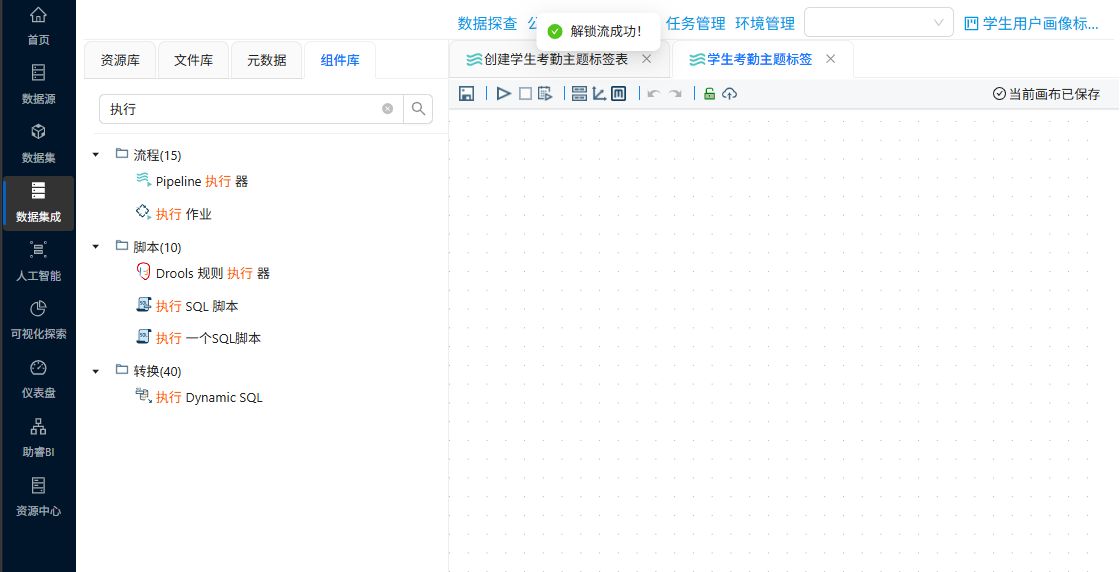Open the 环境管理 link
The width and height of the screenshot is (1120, 572).
coord(765,24)
